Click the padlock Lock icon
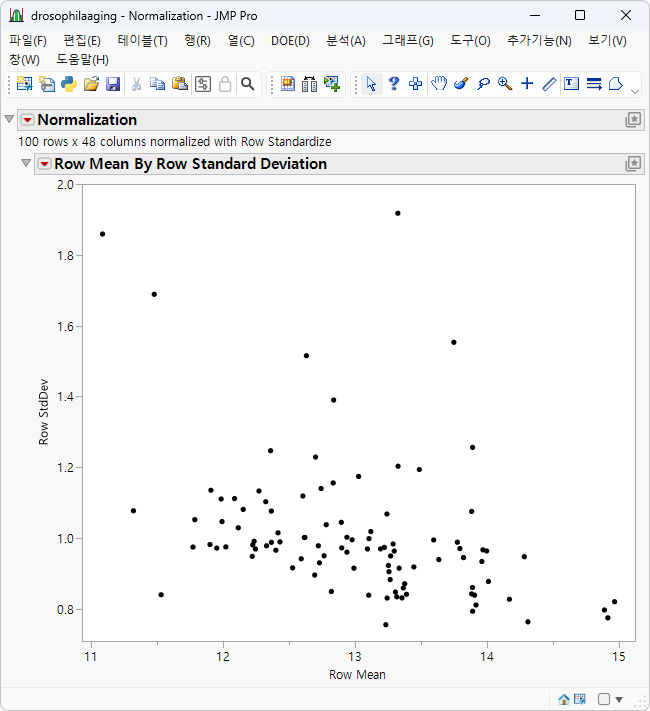 click(x=225, y=84)
